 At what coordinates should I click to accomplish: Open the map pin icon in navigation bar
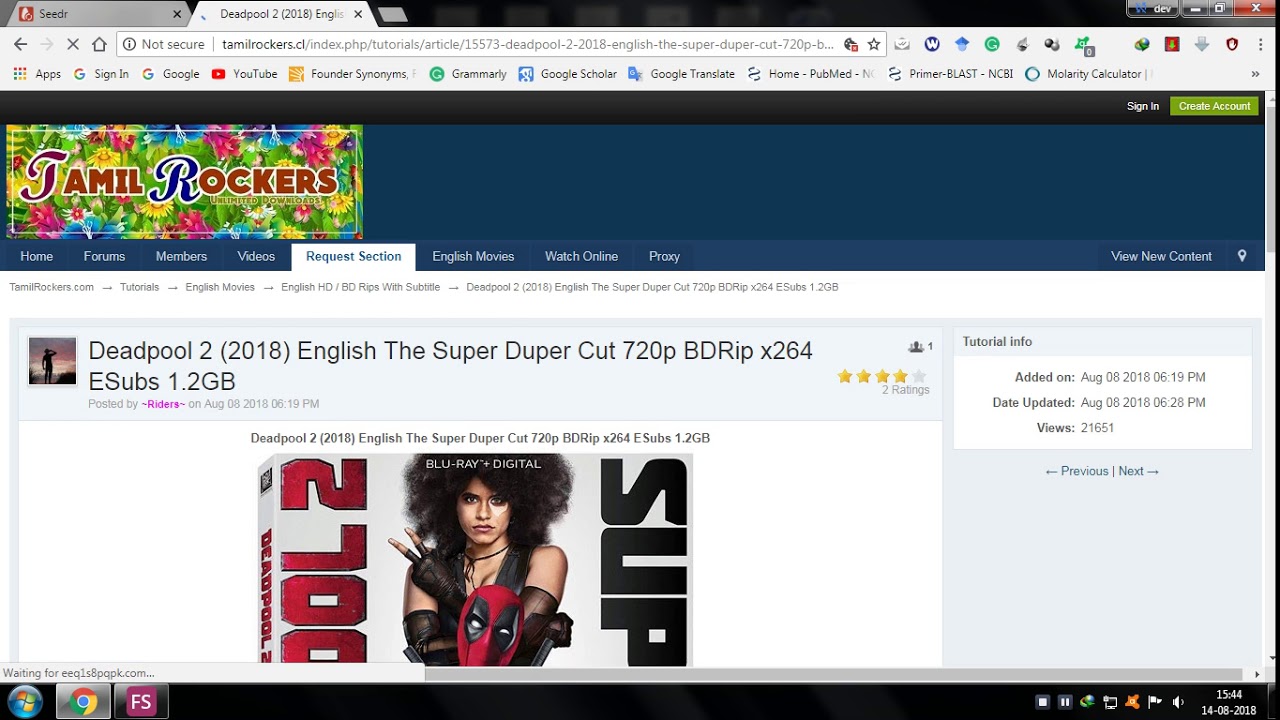click(1242, 256)
